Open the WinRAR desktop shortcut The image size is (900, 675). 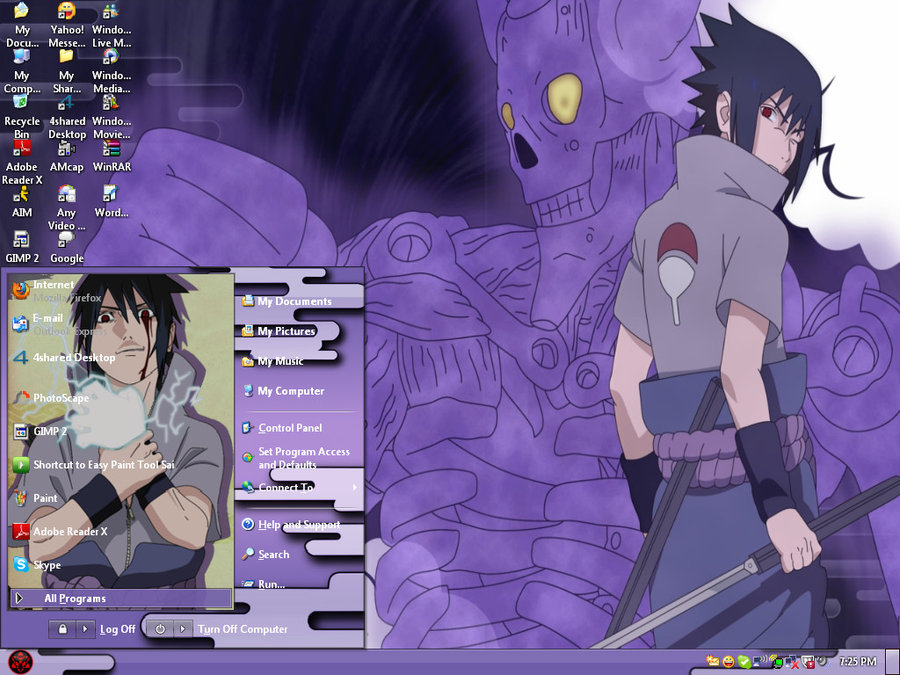(x=111, y=157)
